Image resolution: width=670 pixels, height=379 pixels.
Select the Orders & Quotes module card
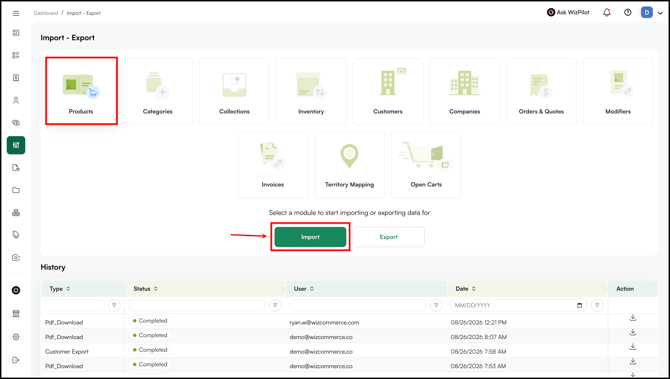541,91
